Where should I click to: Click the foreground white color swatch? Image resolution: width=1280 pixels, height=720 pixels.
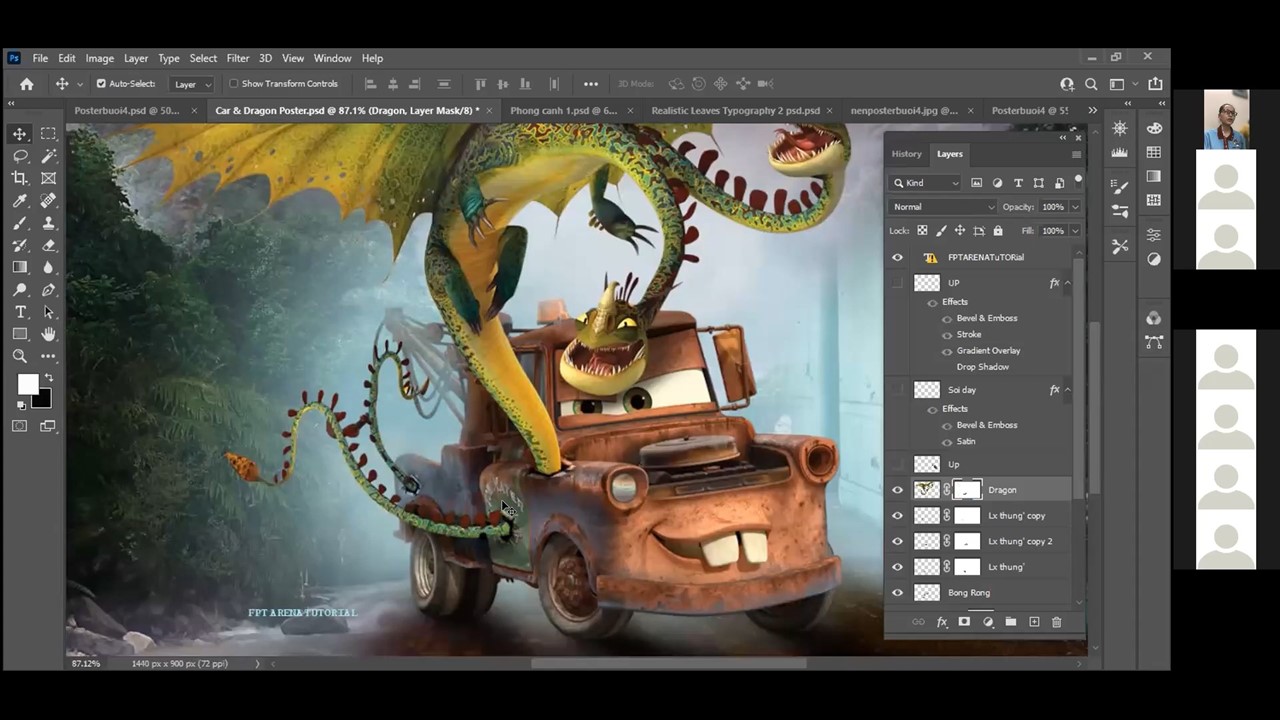(x=27, y=385)
